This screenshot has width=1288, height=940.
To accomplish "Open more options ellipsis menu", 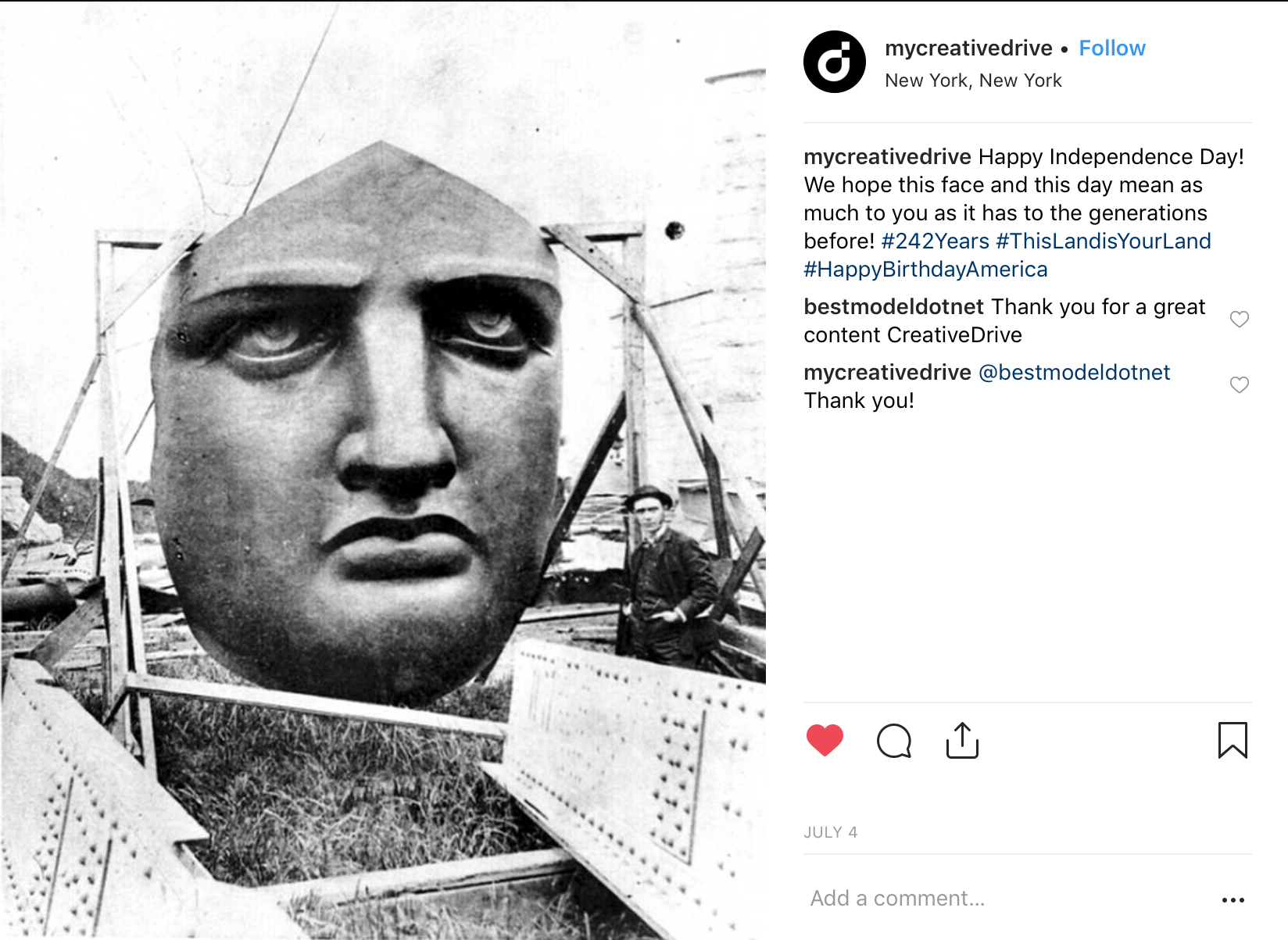I will [x=1233, y=900].
